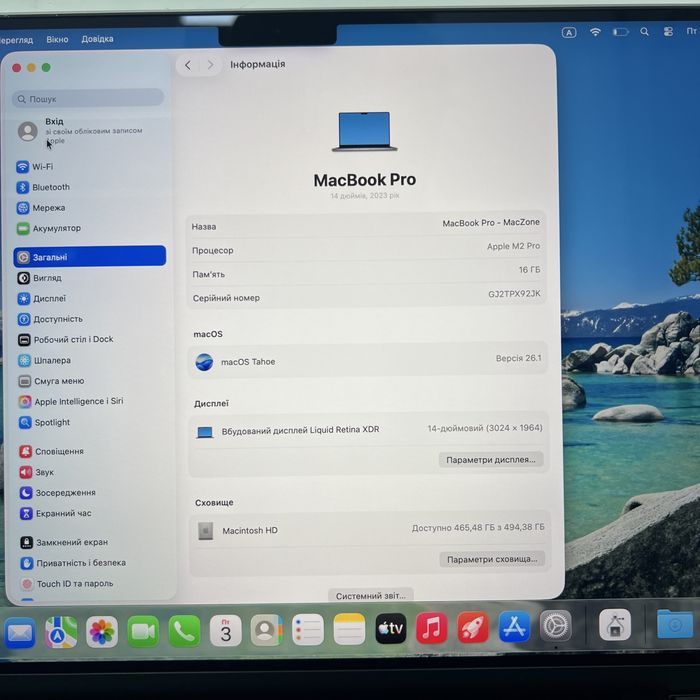This screenshot has width=700, height=700.
Task: Go back with the left chevron
Action: [x=188, y=65]
